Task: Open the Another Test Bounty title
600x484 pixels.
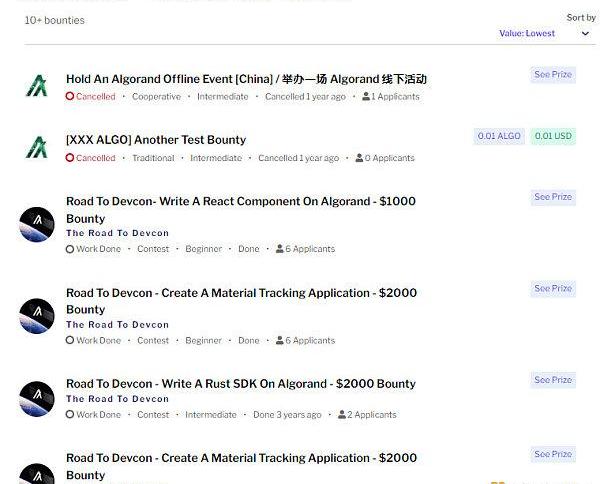Action: (x=156, y=140)
